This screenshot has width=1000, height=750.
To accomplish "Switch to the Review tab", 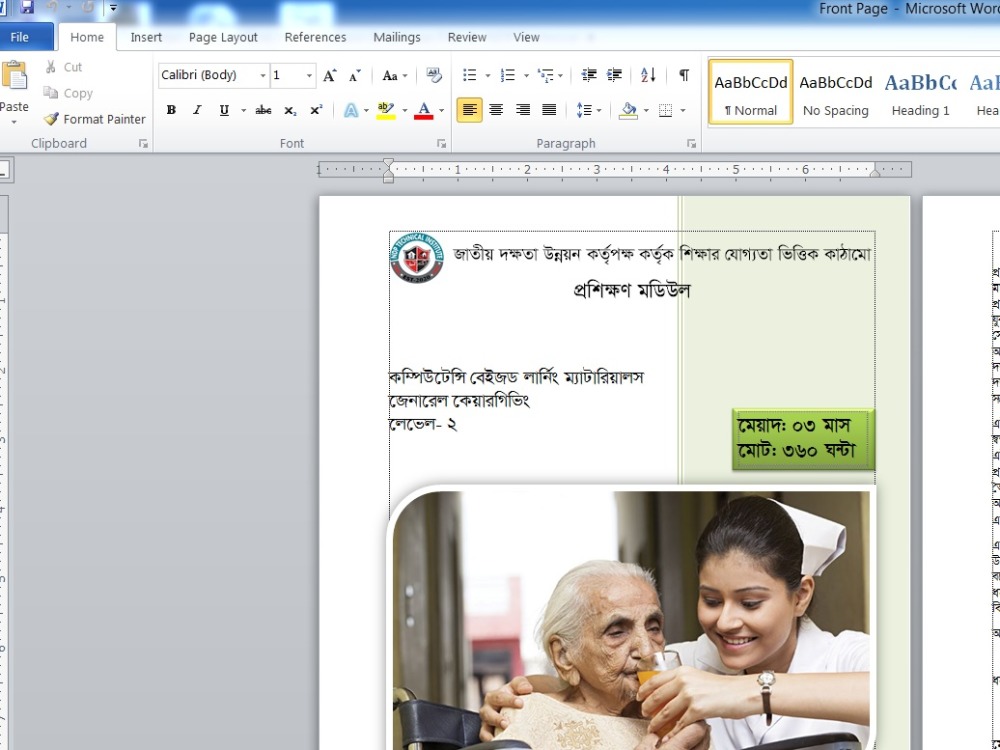I will point(467,37).
